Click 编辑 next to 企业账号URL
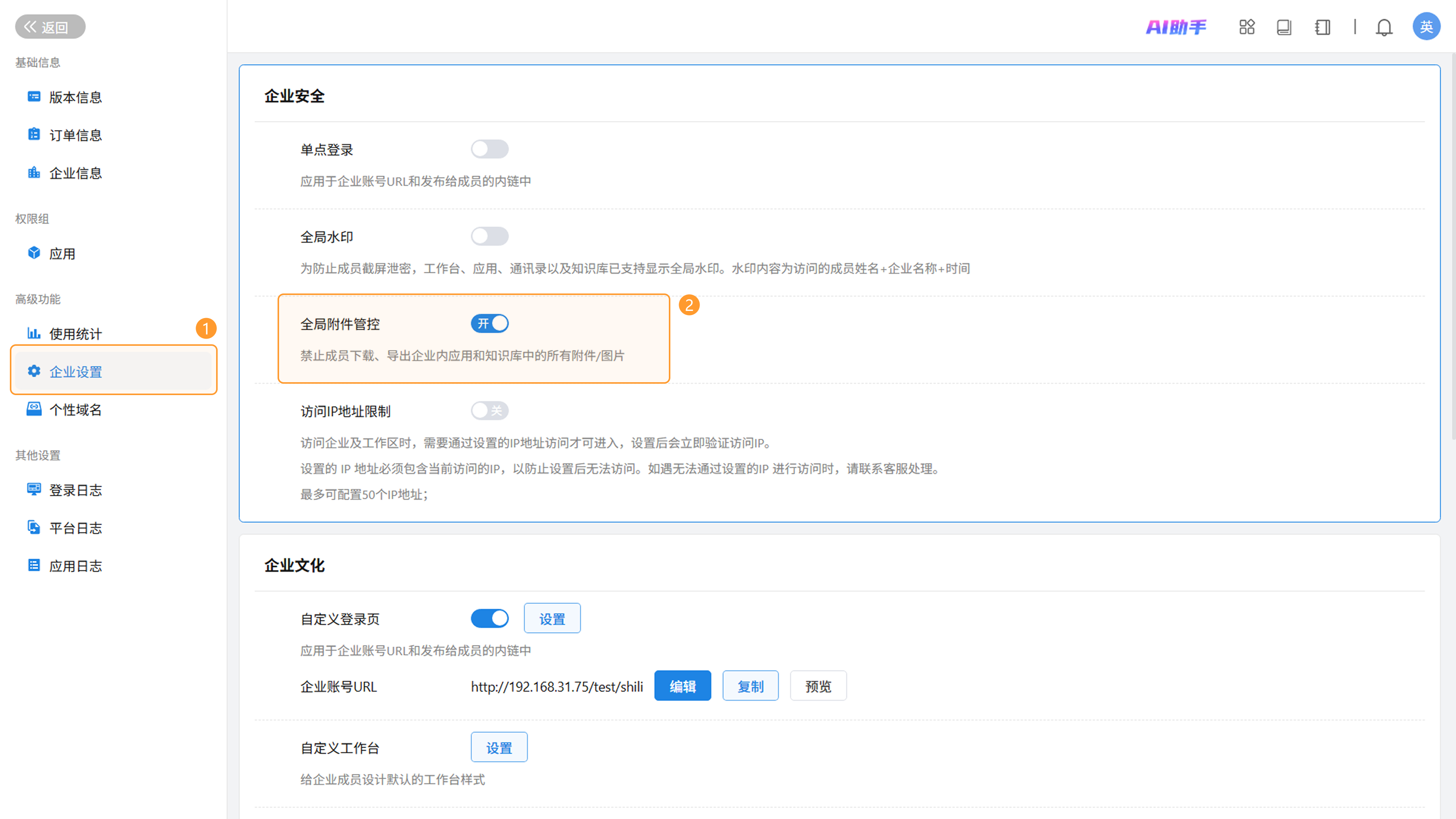 [x=682, y=686]
